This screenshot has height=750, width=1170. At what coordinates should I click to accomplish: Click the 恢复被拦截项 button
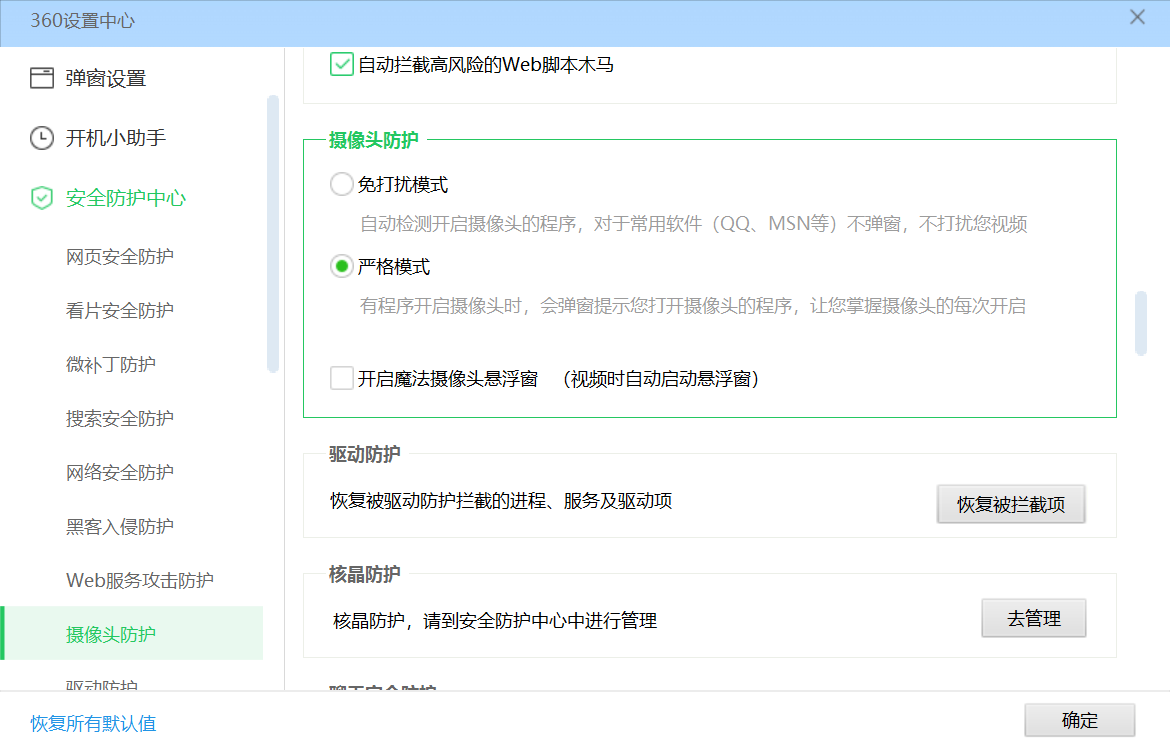1011,504
